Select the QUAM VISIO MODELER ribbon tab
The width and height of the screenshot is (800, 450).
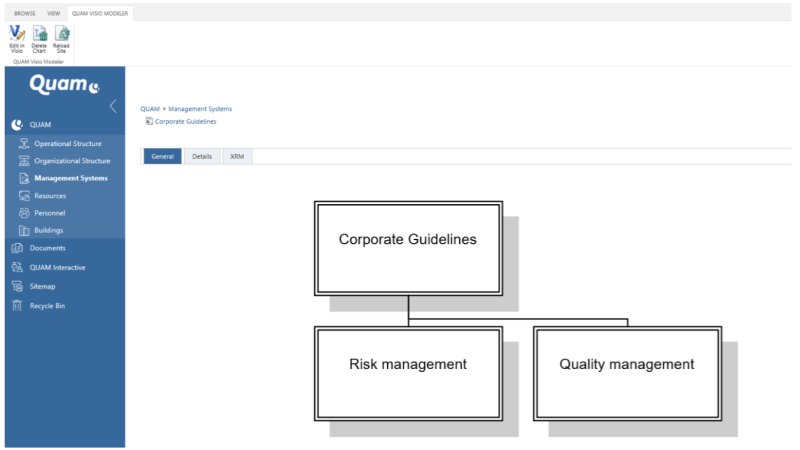[x=100, y=13]
